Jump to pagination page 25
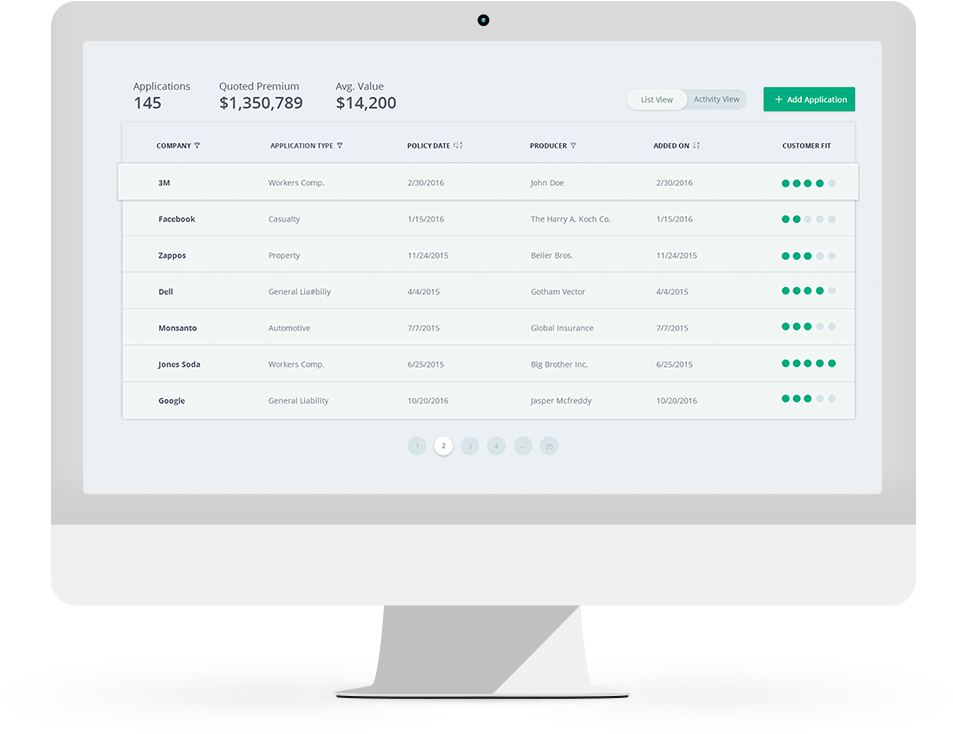 tap(548, 446)
